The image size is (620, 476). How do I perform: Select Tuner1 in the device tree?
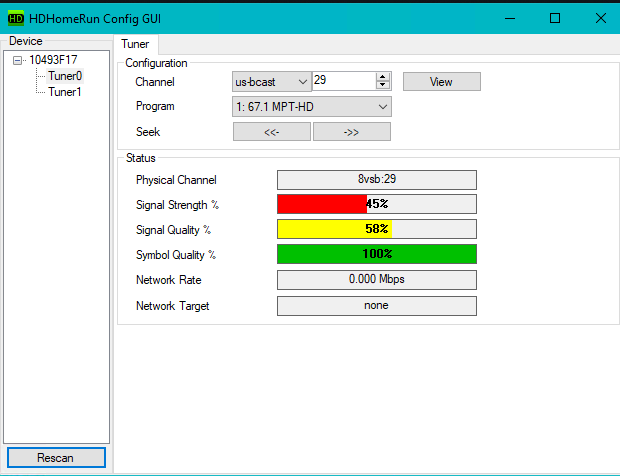pos(65,92)
